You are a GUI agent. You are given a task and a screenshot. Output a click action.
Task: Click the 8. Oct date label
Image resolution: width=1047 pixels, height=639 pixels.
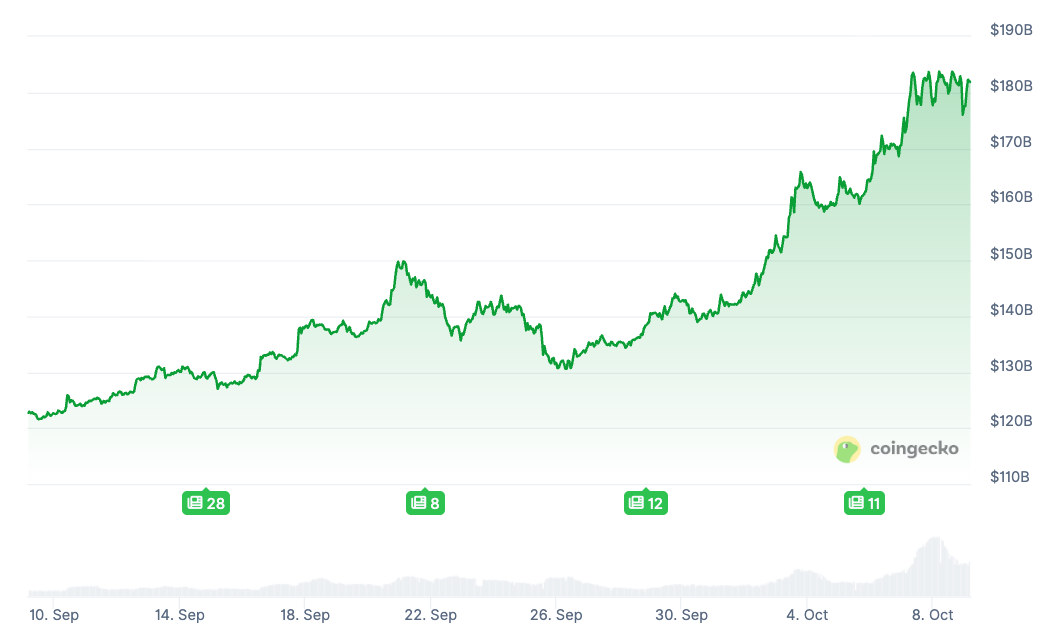[932, 615]
